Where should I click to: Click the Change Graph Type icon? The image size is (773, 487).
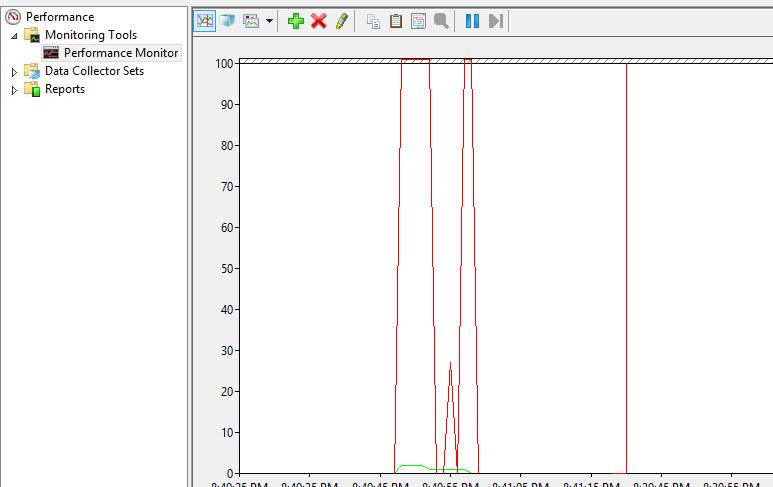[251, 21]
